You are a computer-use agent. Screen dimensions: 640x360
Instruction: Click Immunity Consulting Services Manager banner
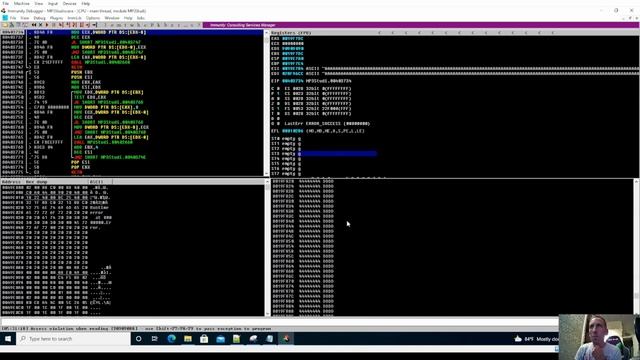coord(243,25)
